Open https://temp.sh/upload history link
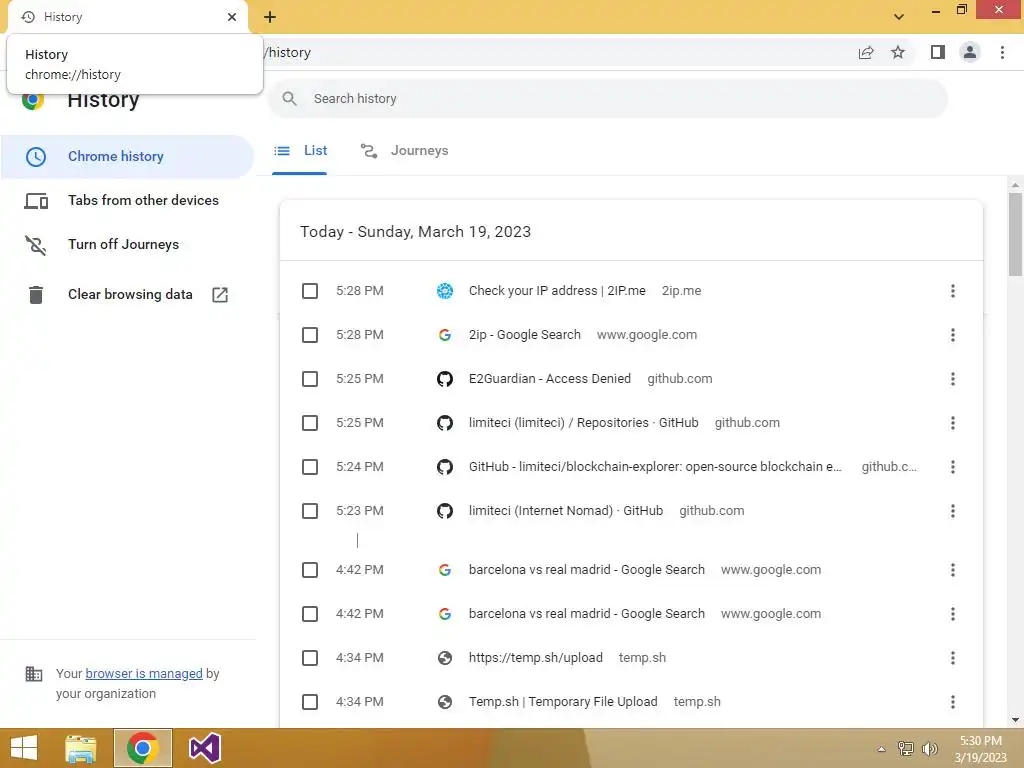This screenshot has height=768, width=1024. coord(536,658)
